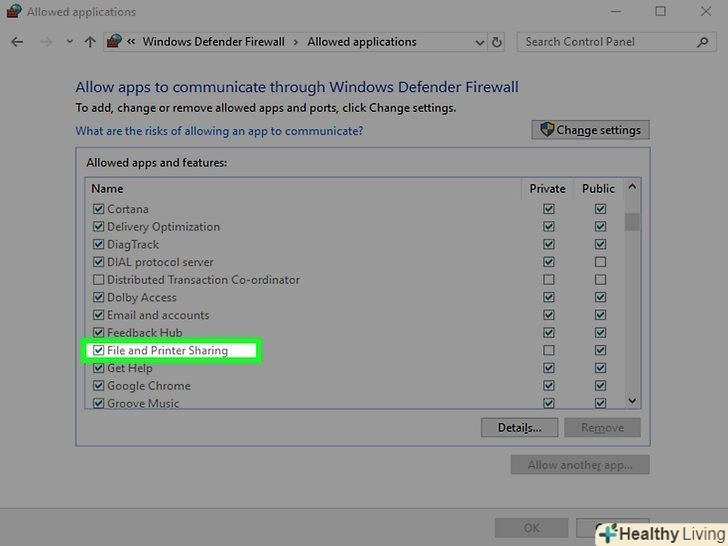The height and width of the screenshot is (546, 728).
Task: Toggle Email and accounts name checkbox
Action: pyautogui.click(x=98, y=315)
